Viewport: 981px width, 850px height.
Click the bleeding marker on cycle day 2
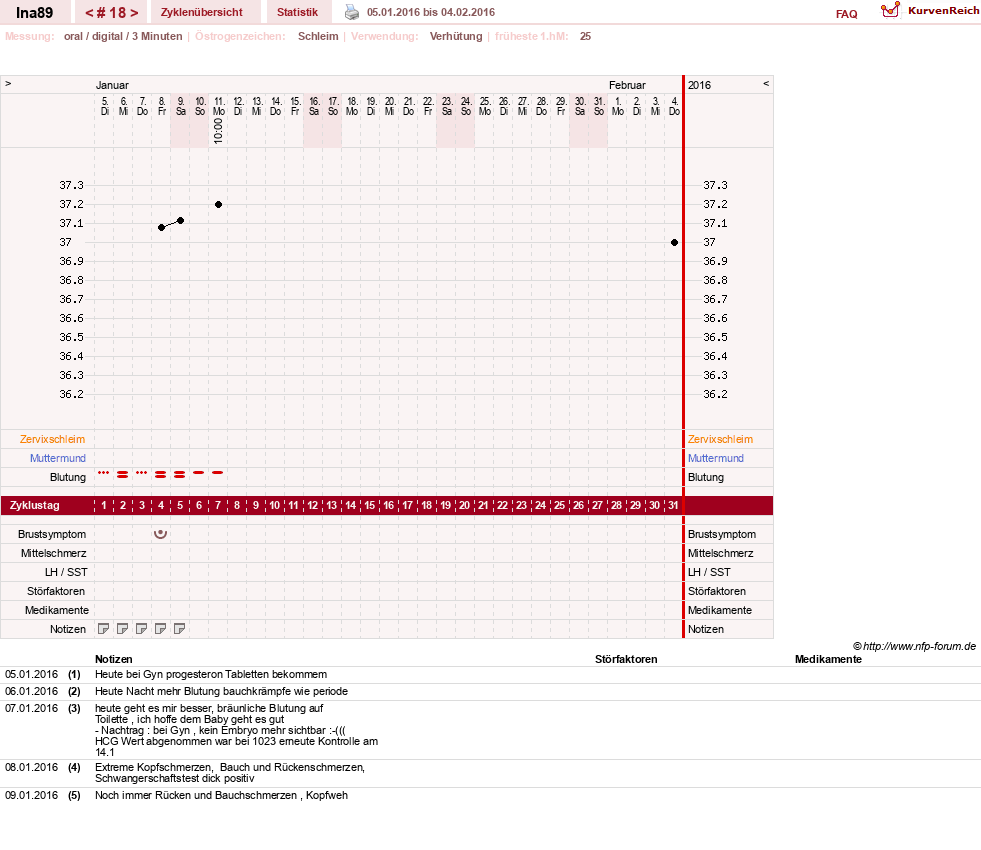(123, 475)
